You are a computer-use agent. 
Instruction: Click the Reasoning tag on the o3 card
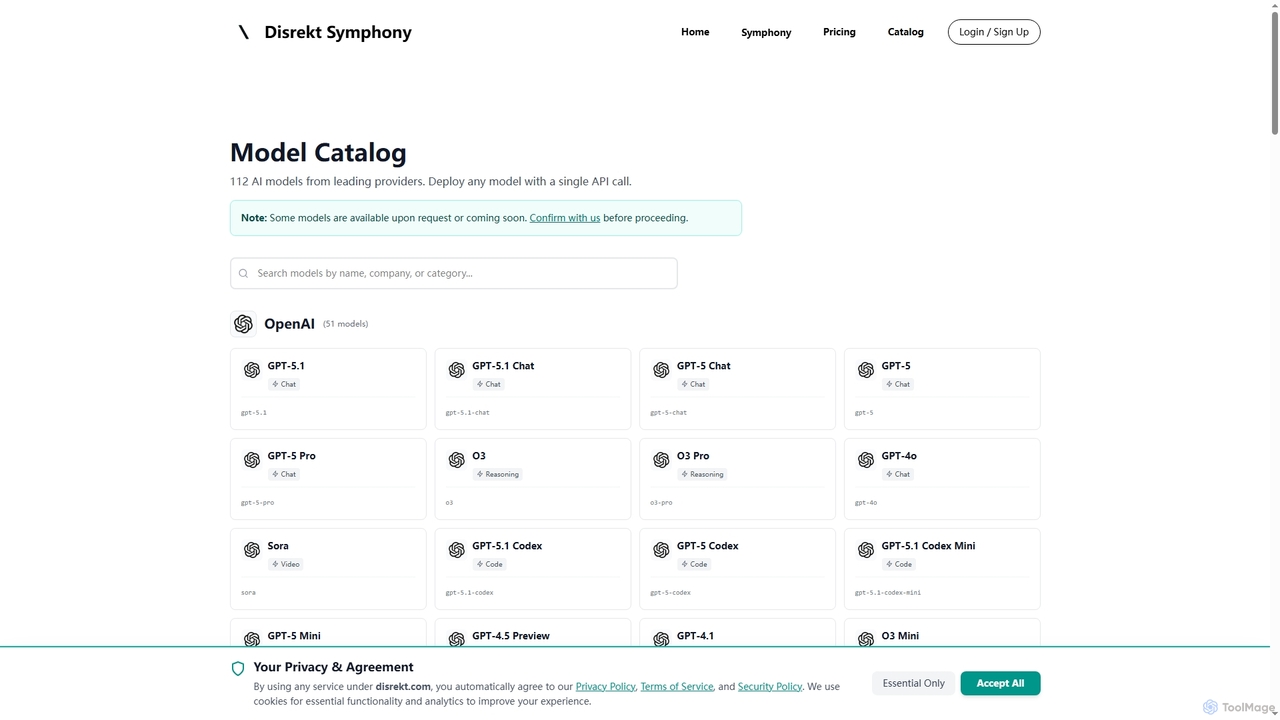[x=497, y=474]
